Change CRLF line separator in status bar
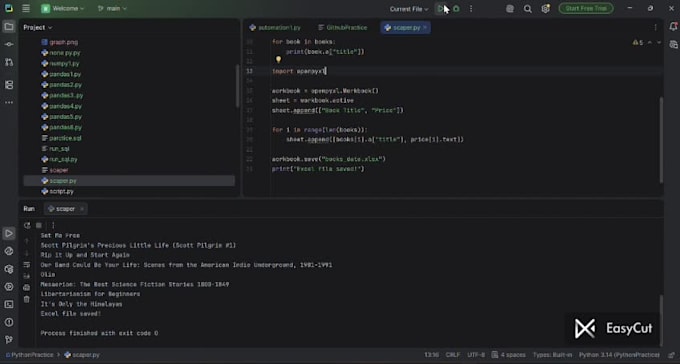 [x=453, y=355]
